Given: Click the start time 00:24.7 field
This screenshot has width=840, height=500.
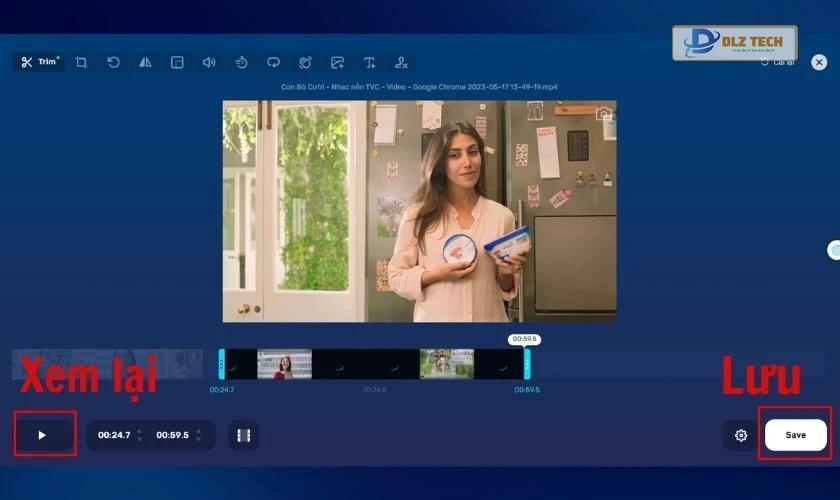Looking at the screenshot, I should click(114, 435).
